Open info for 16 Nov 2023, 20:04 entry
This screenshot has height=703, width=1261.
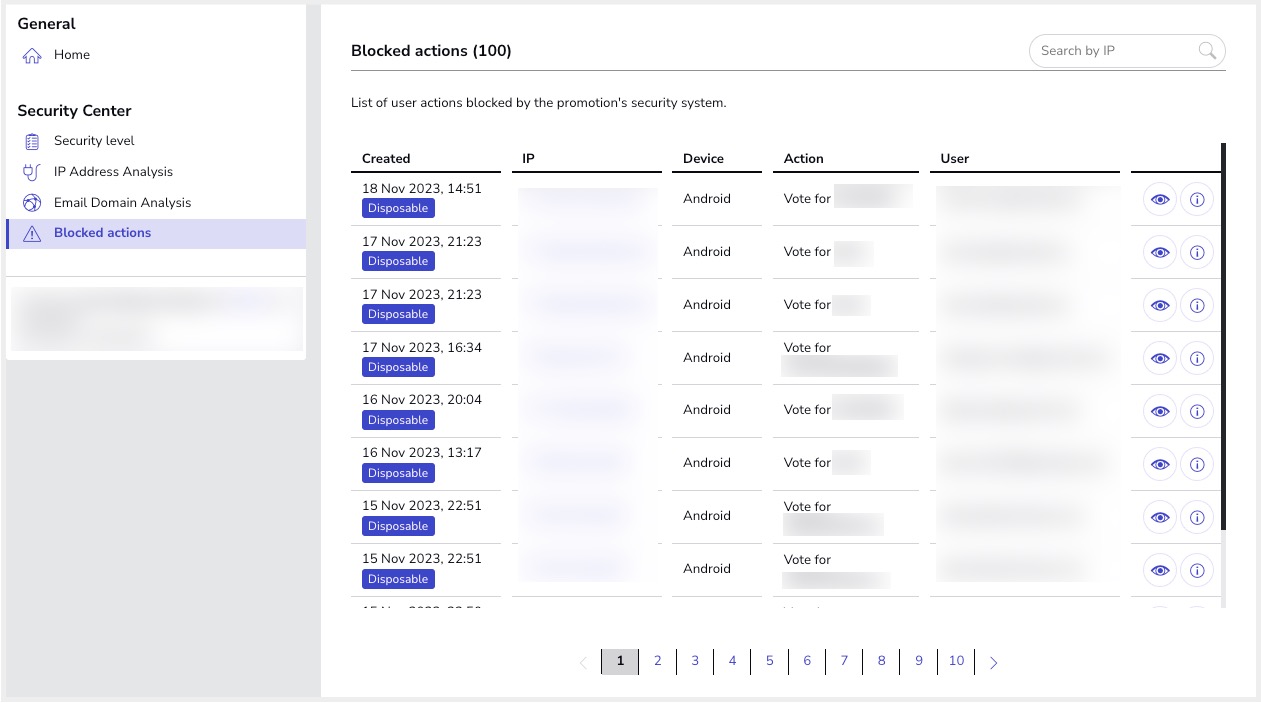tap(1197, 411)
